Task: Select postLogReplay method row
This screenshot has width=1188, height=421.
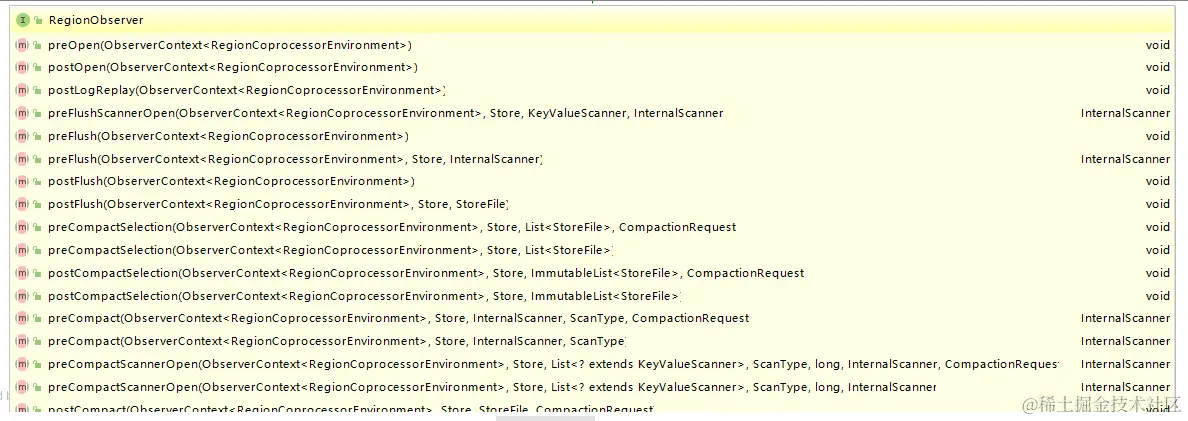Action: (x=594, y=91)
